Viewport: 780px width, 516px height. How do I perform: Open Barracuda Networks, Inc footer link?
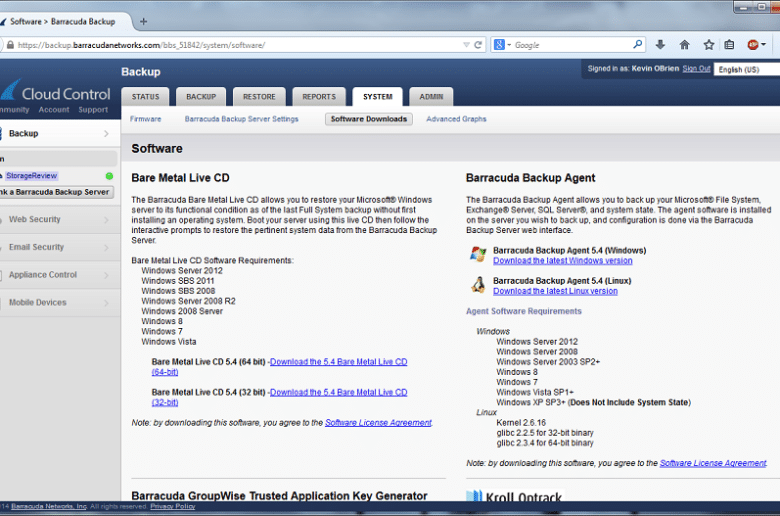(49, 507)
